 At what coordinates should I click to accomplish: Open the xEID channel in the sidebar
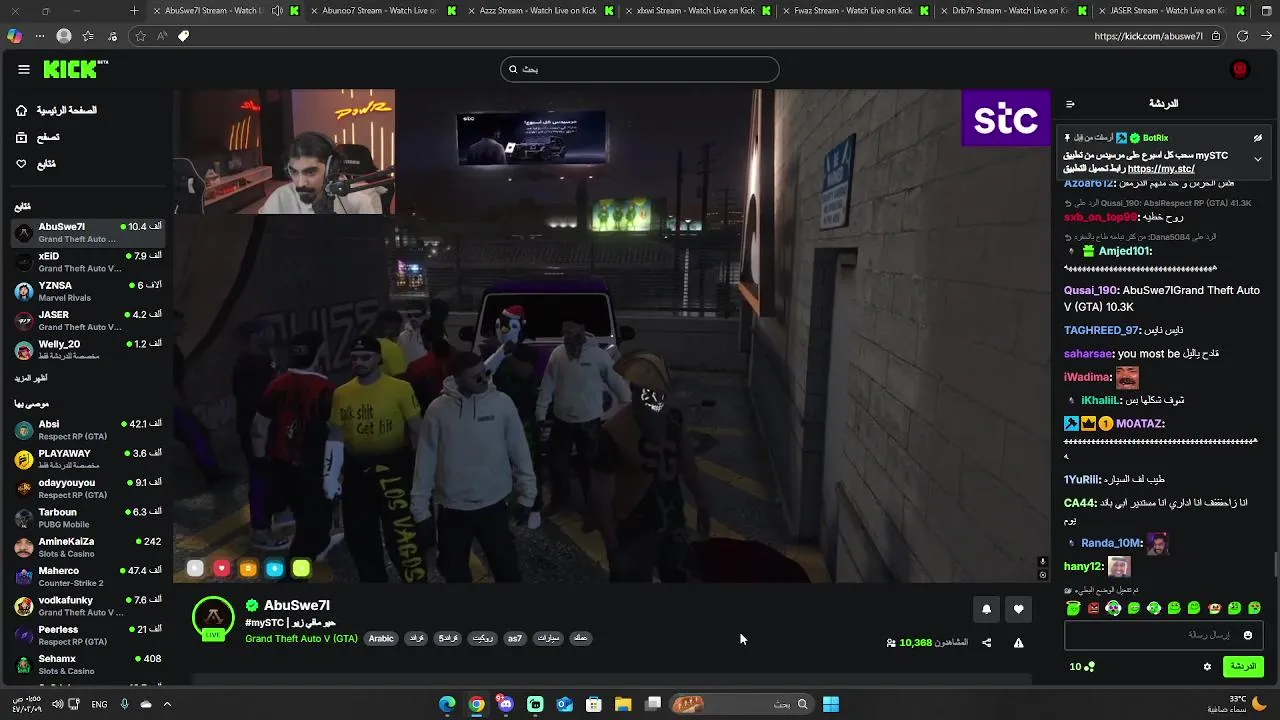pyautogui.click(x=88, y=262)
